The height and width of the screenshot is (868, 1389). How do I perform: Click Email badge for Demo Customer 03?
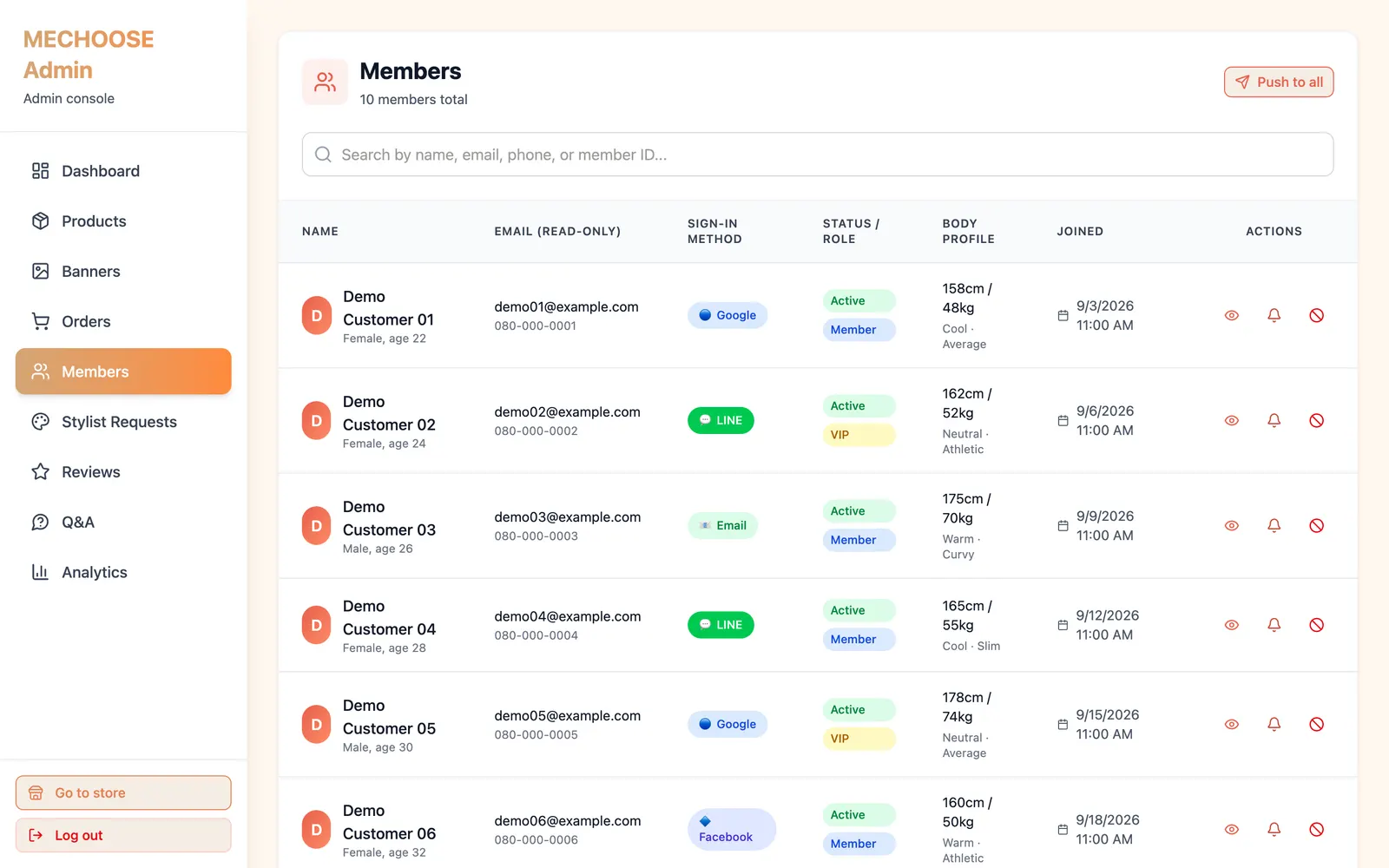723,525
